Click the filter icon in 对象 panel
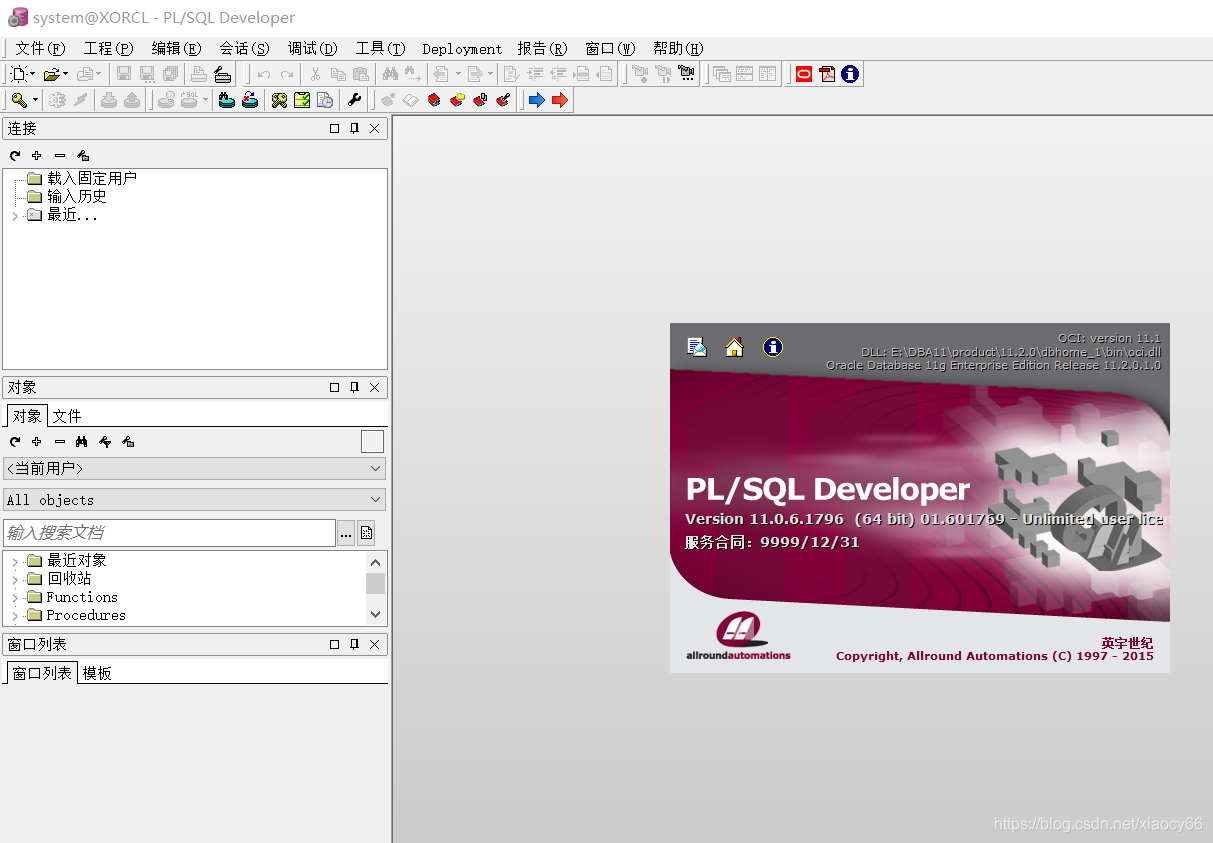The width and height of the screenshot is (1213, 843). (105, 441)
